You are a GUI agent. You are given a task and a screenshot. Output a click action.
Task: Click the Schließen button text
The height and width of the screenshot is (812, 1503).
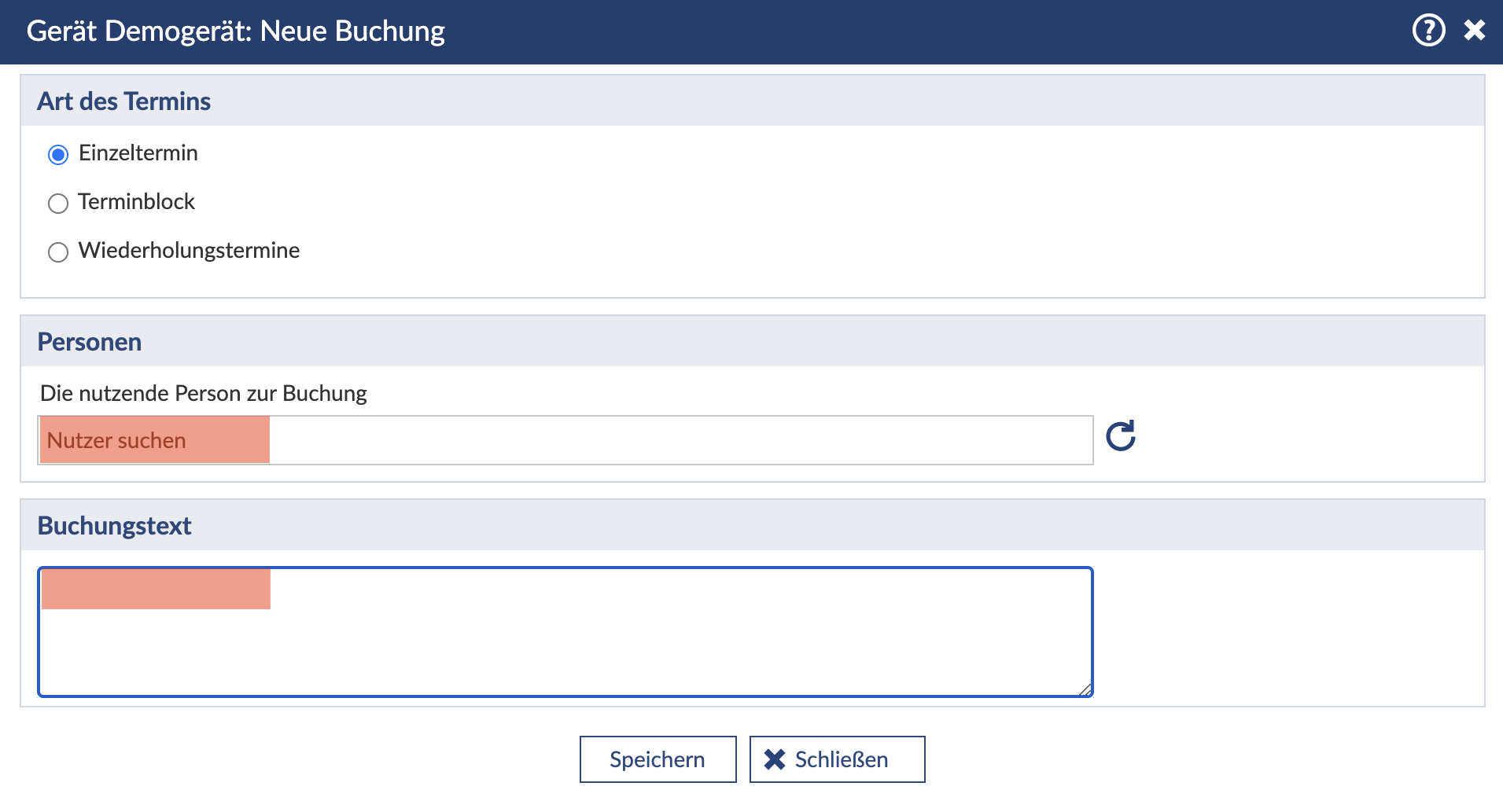click(841, 759)
